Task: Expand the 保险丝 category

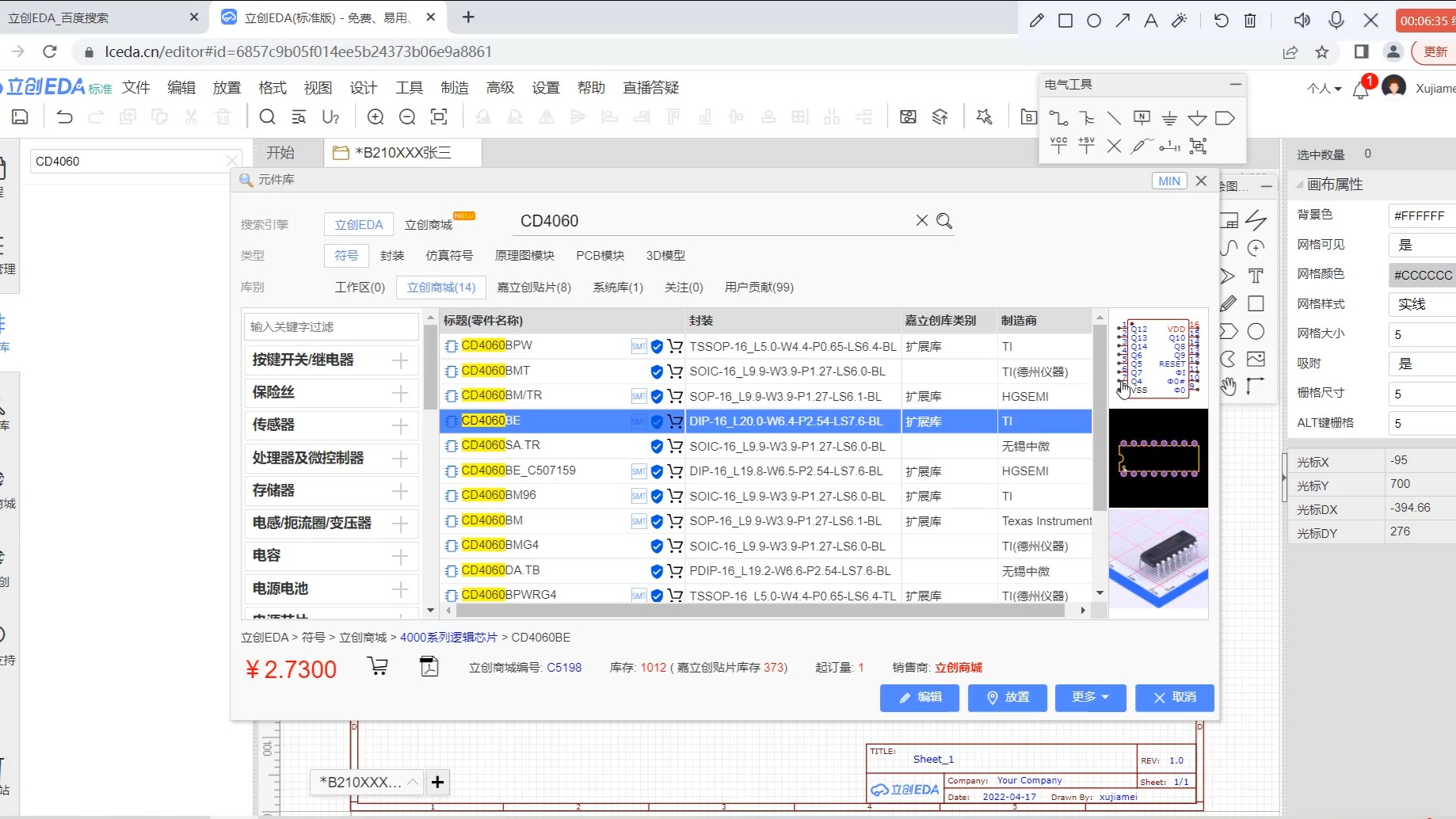Action: point(400,393)
